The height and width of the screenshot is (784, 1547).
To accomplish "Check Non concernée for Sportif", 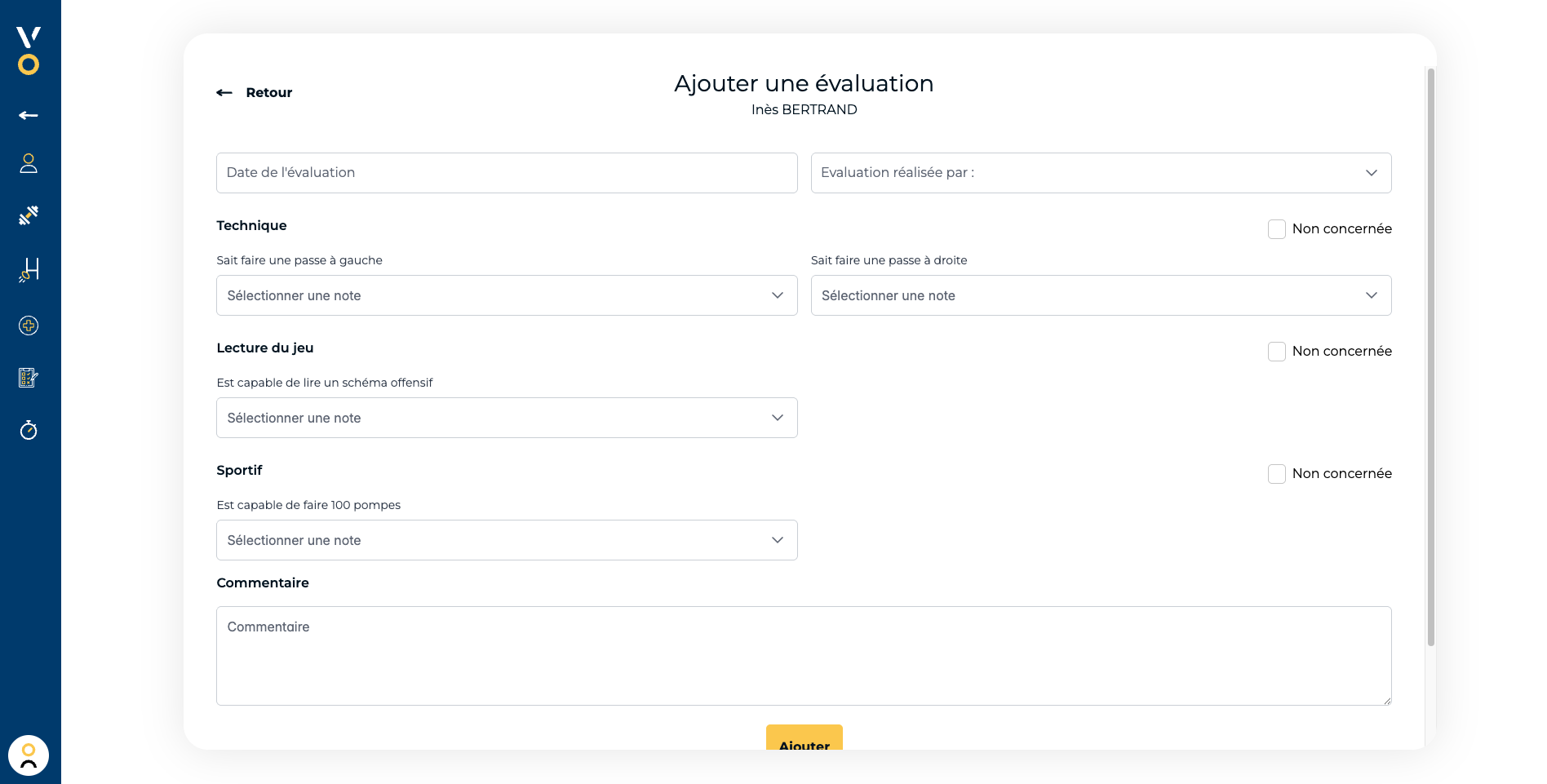I will (1277, 474).
